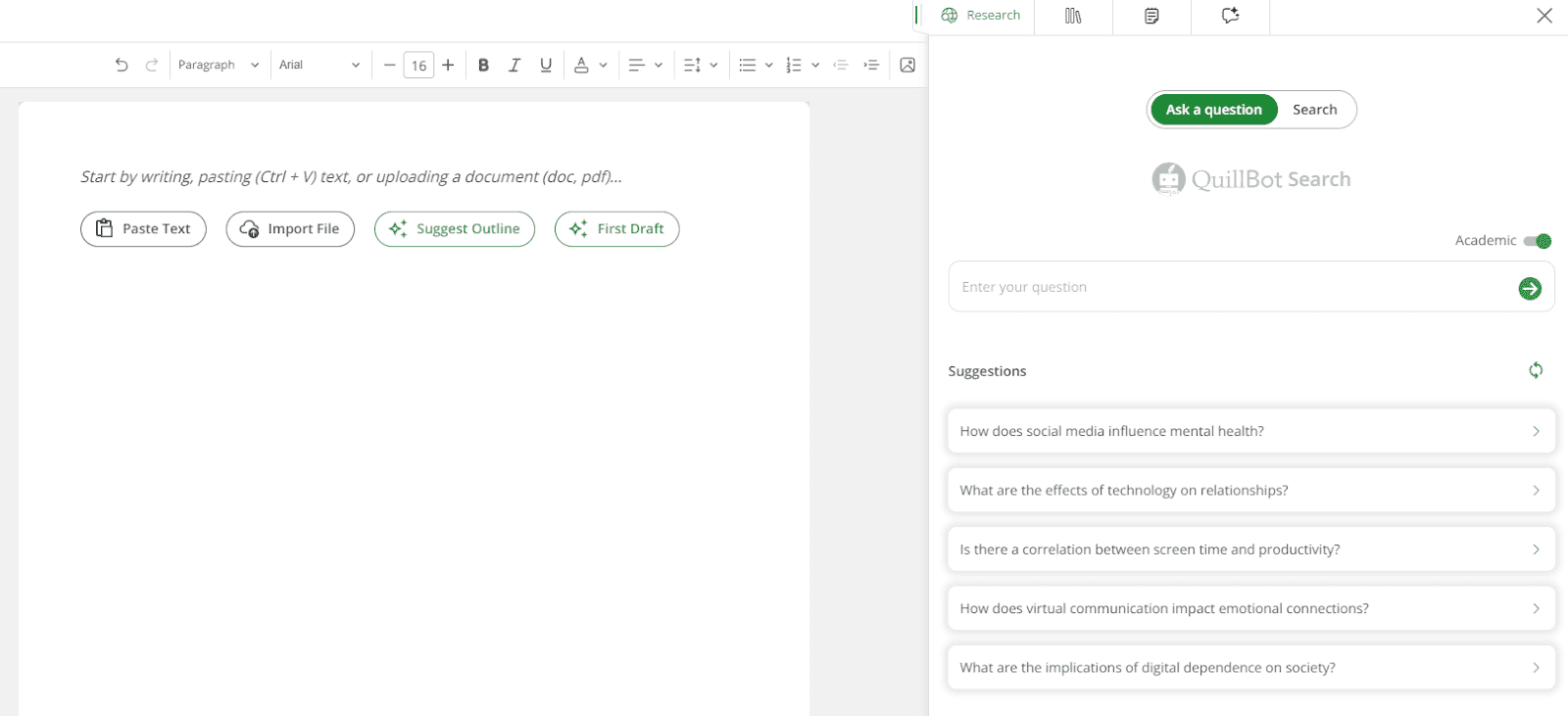Screen dimensions: 1568x716
Task: Apply numbered list
Action: pyautogui.click(x=794, y=65)
